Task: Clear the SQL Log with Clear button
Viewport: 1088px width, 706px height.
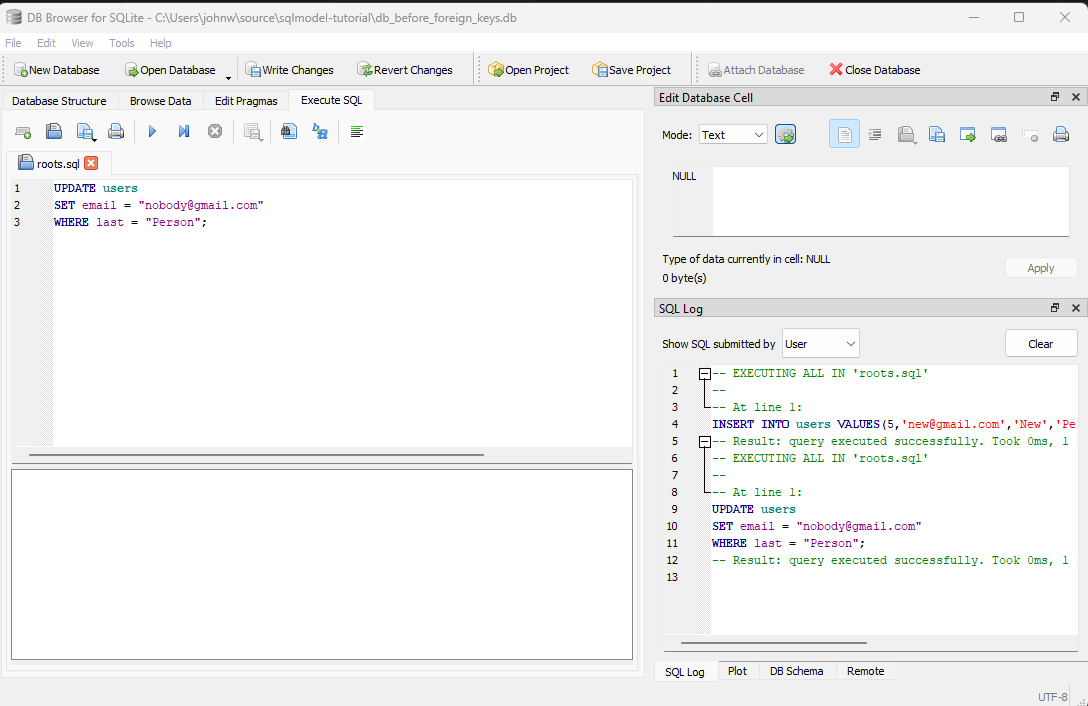Action: (1041, 344)
